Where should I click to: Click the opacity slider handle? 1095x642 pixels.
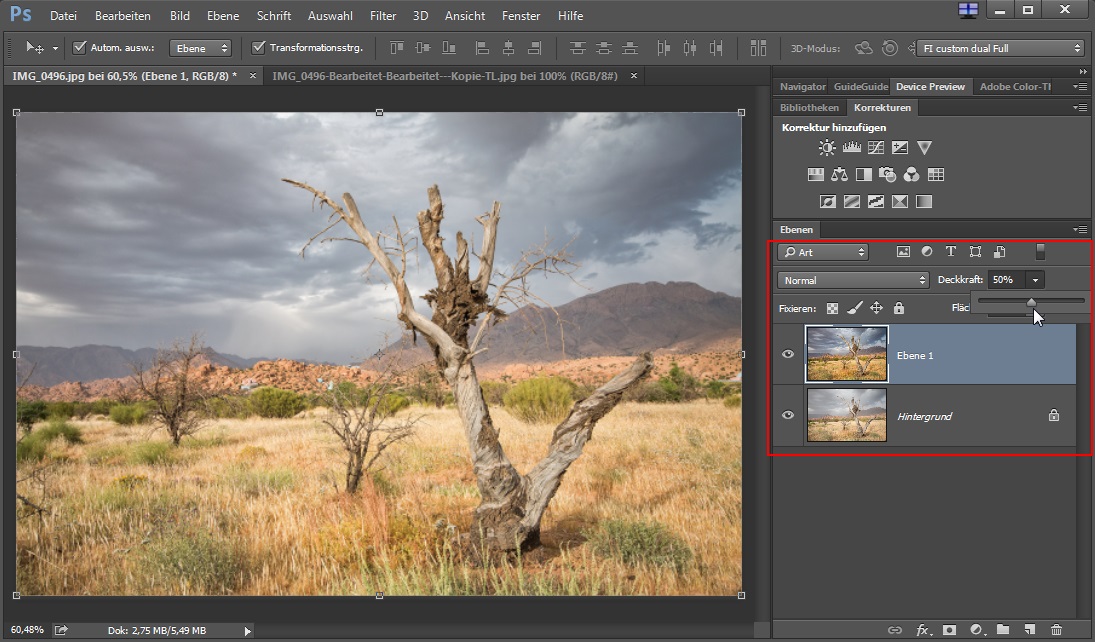point(1031,302)
